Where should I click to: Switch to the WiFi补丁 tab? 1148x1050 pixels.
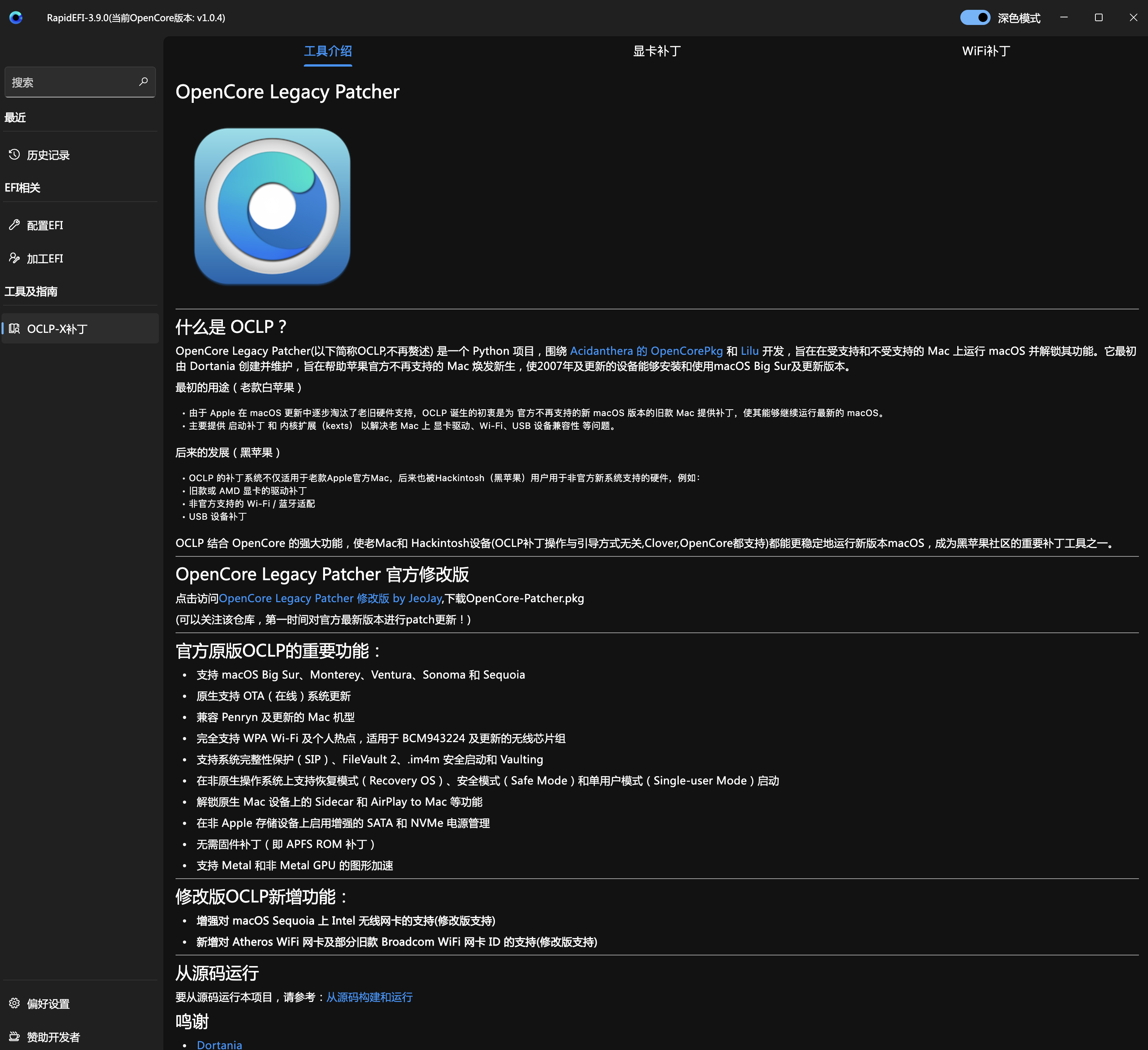click(986, 51)
